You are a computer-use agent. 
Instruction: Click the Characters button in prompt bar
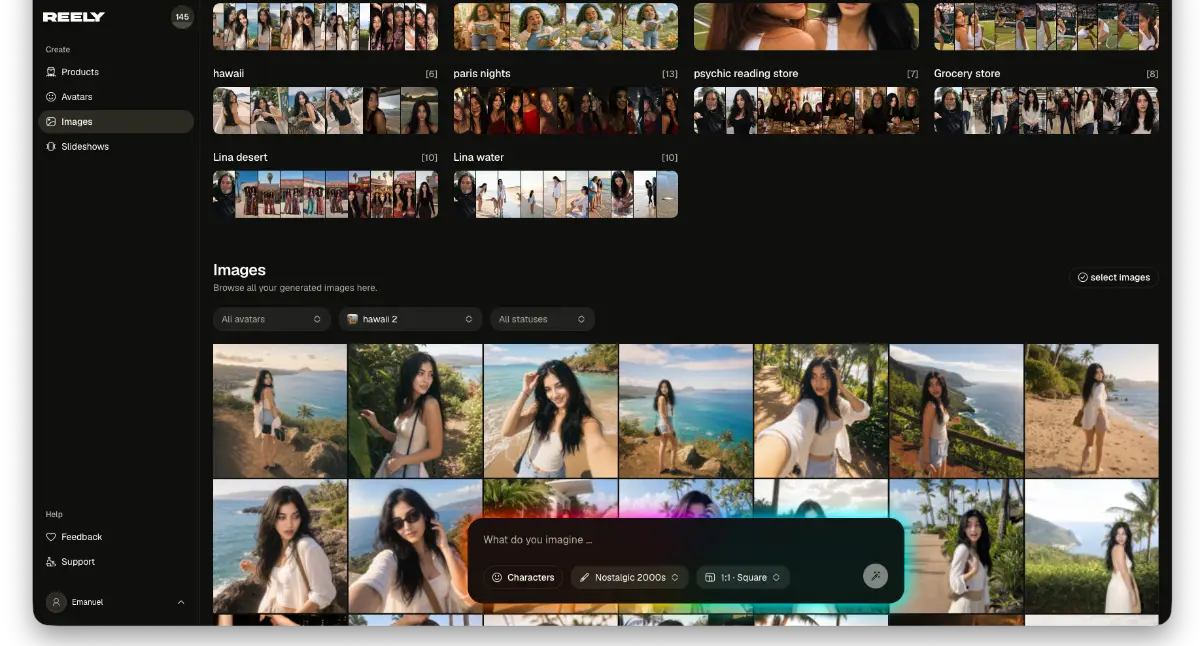point(523,577)
